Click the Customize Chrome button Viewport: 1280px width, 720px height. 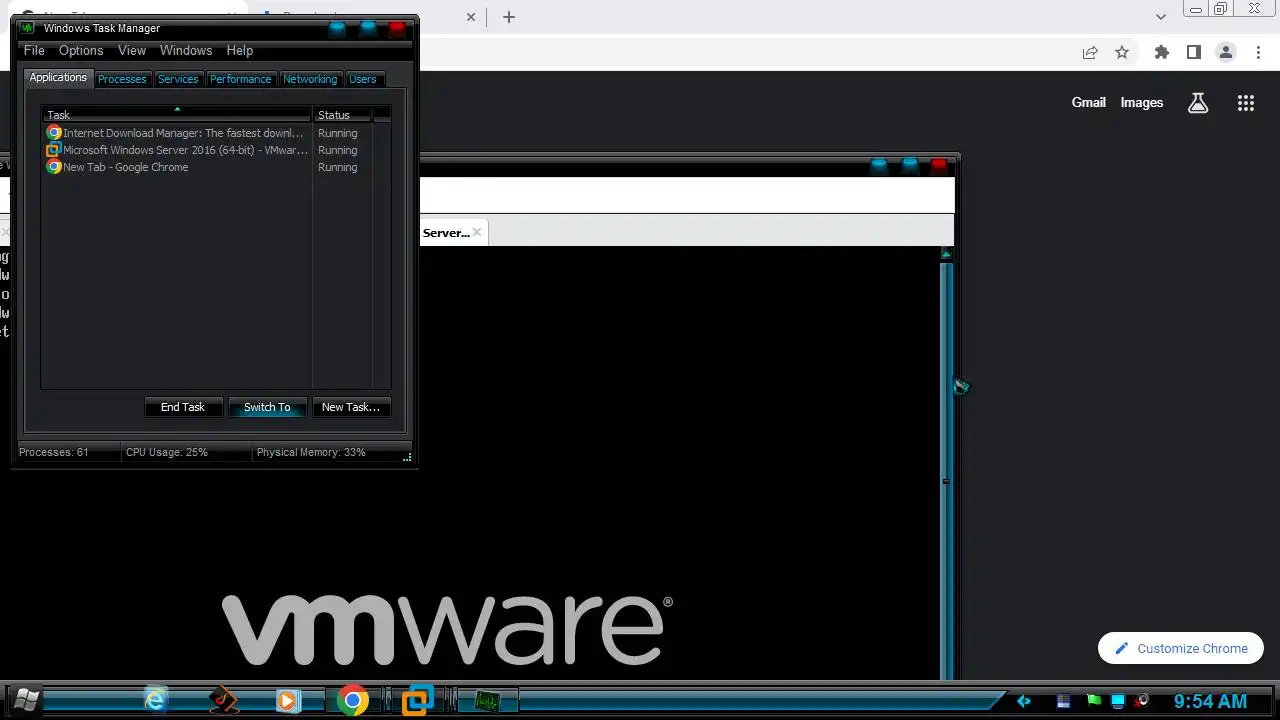point(1180,648)
